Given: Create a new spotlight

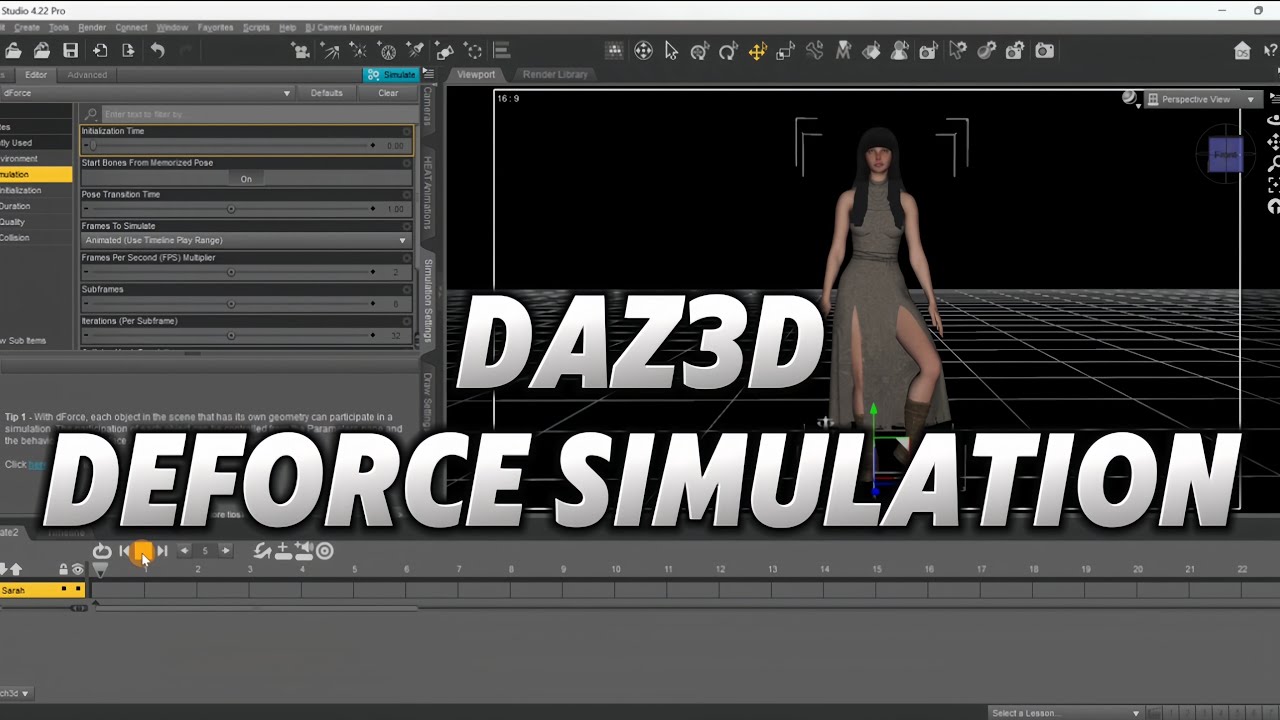Looking at the screenshot, I should 415,51.
